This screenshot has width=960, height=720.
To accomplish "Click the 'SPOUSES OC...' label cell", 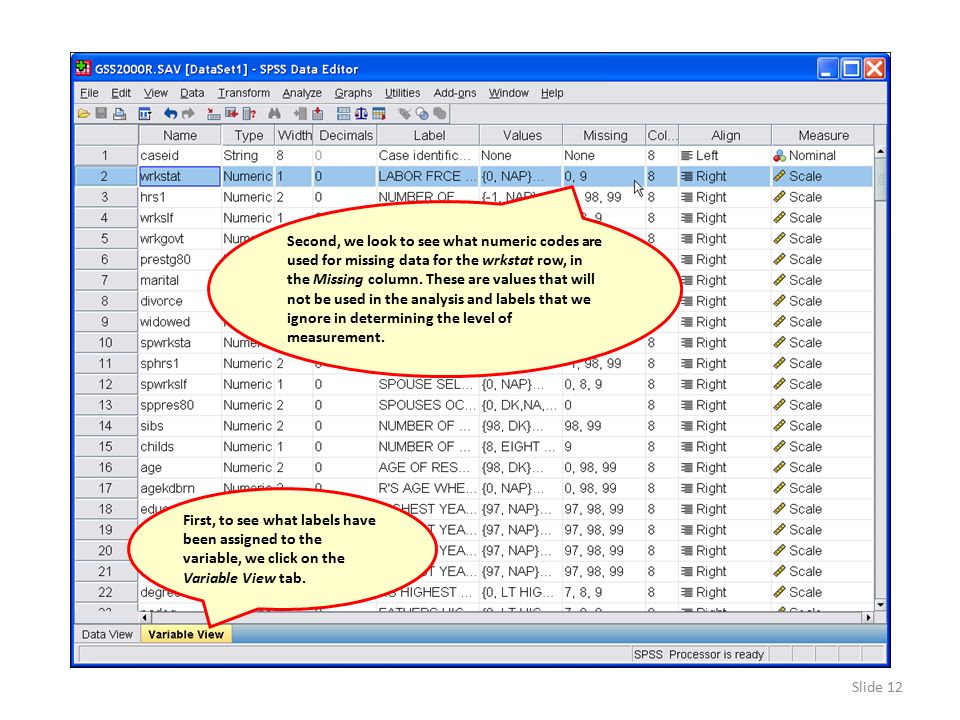I will 427,405.
